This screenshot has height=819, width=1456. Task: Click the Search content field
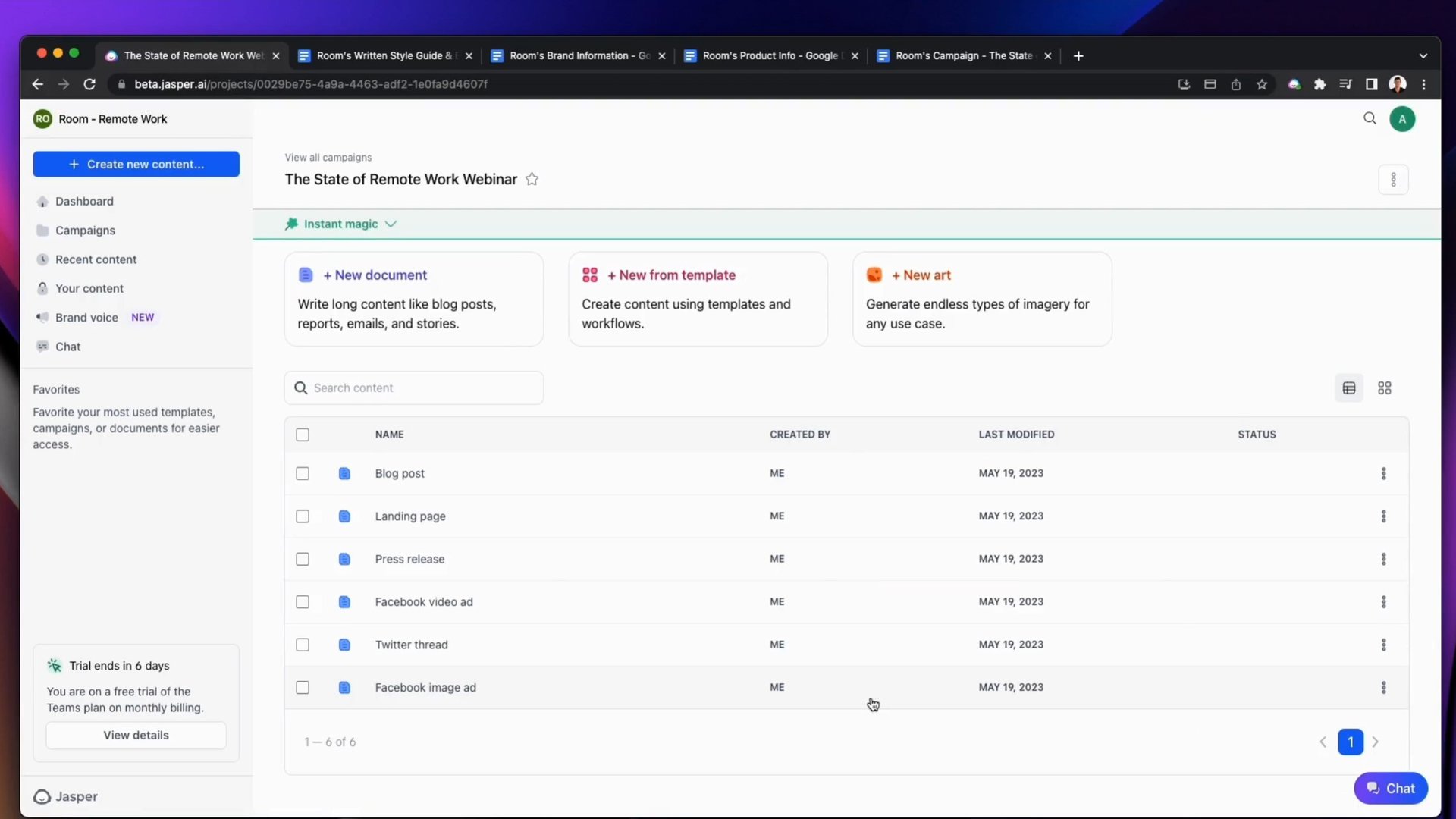[x=414, y=388]
